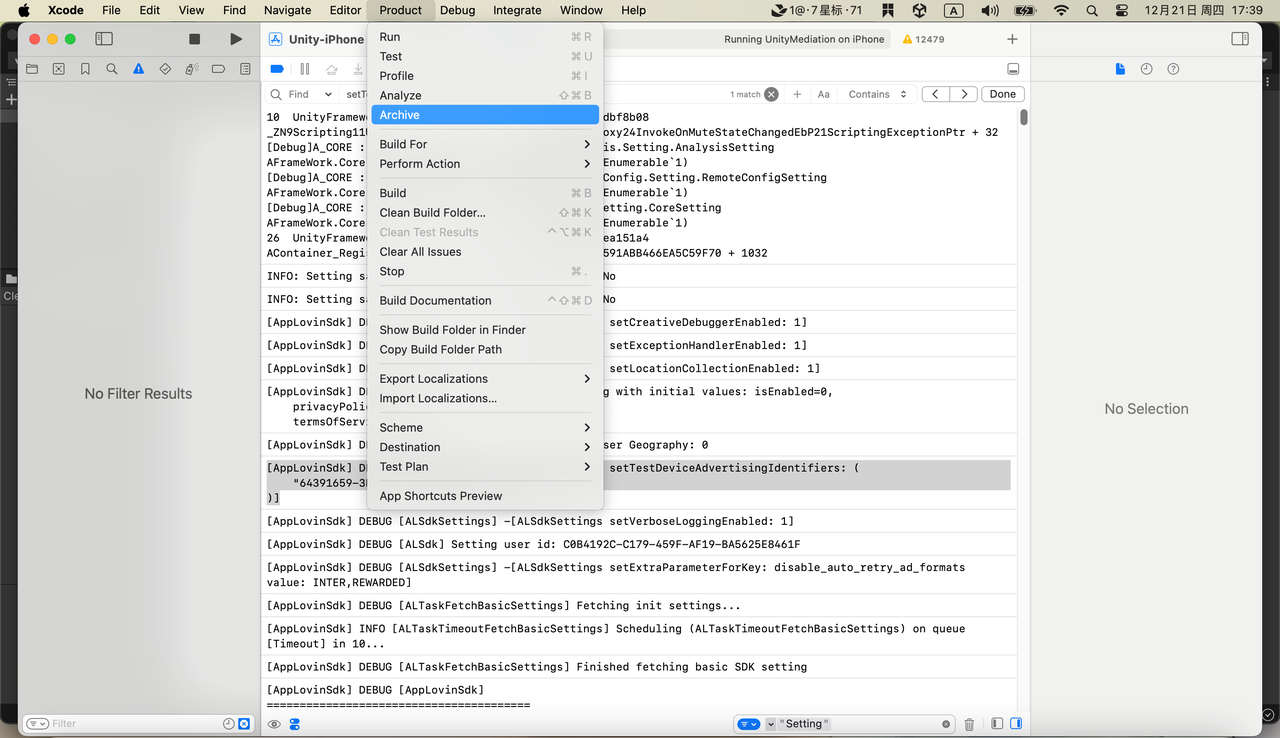This screenshot has width=1280, height=738.
Task: Toggle the inspectors panel button at top right
Action: coord(1240,39)
